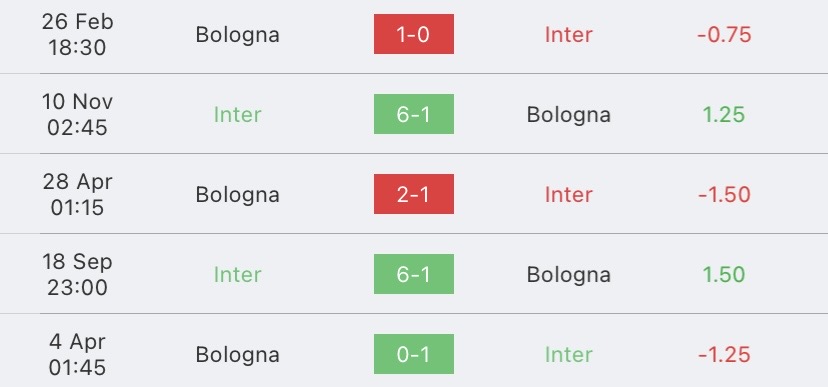Open the 2-1 score on 28 Apr
The image size is (828, 387).
(x=413, y=194)
